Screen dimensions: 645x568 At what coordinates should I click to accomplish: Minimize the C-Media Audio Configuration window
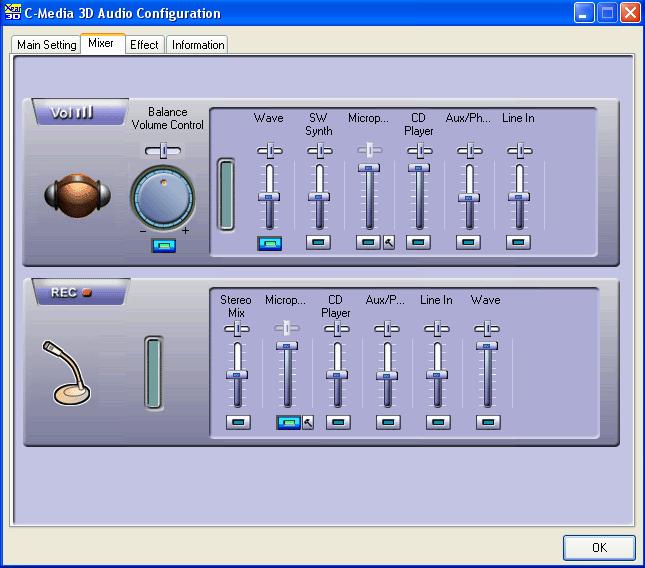tap(584, 13)
